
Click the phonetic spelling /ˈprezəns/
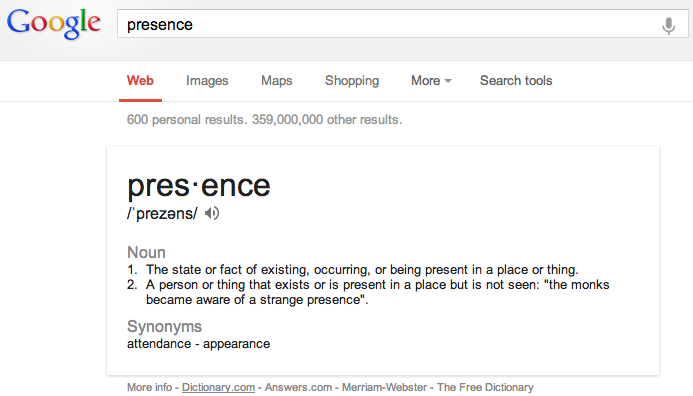[x=162, y=213]
